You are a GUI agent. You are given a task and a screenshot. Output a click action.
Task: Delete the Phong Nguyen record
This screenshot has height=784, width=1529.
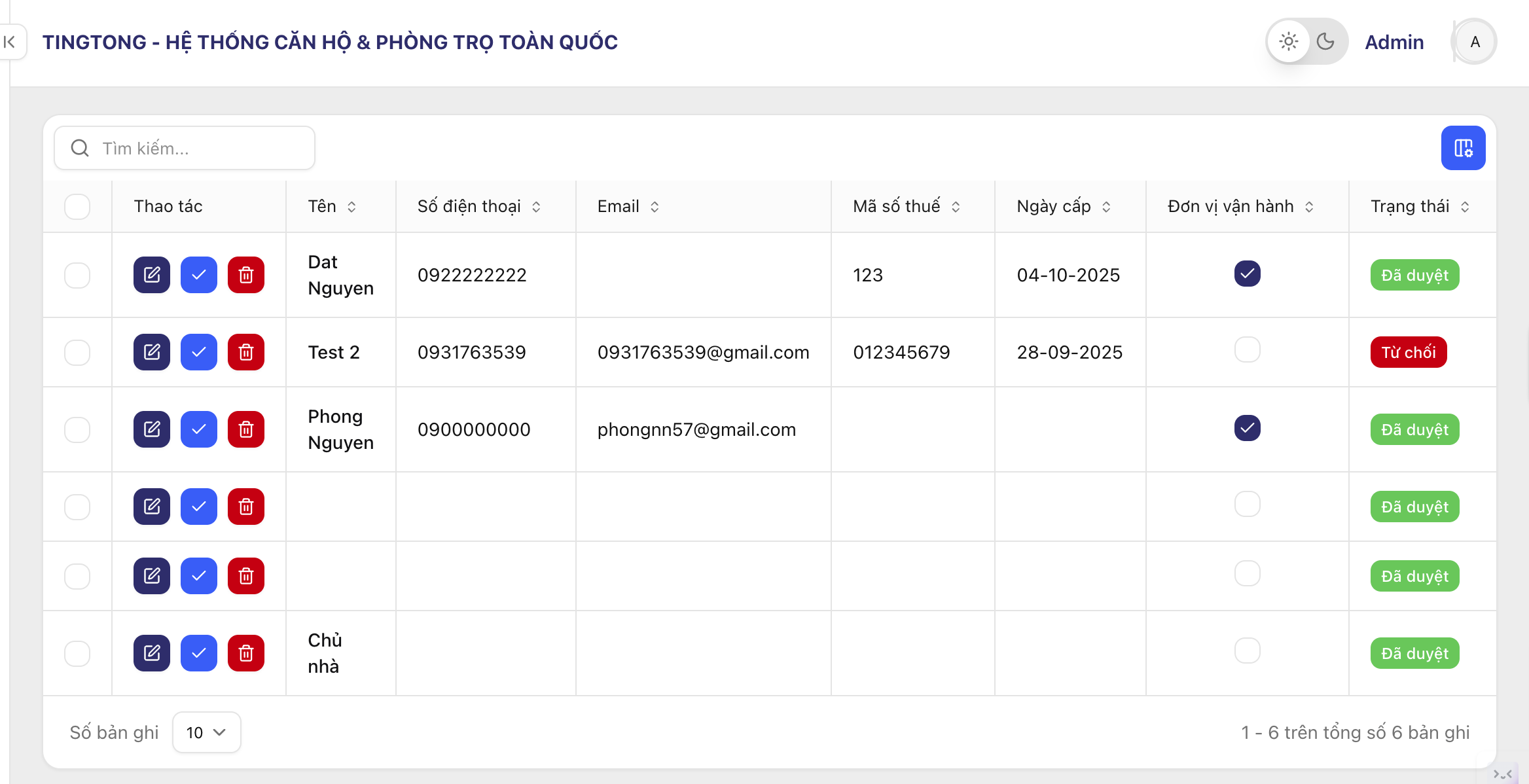[246, 429]
